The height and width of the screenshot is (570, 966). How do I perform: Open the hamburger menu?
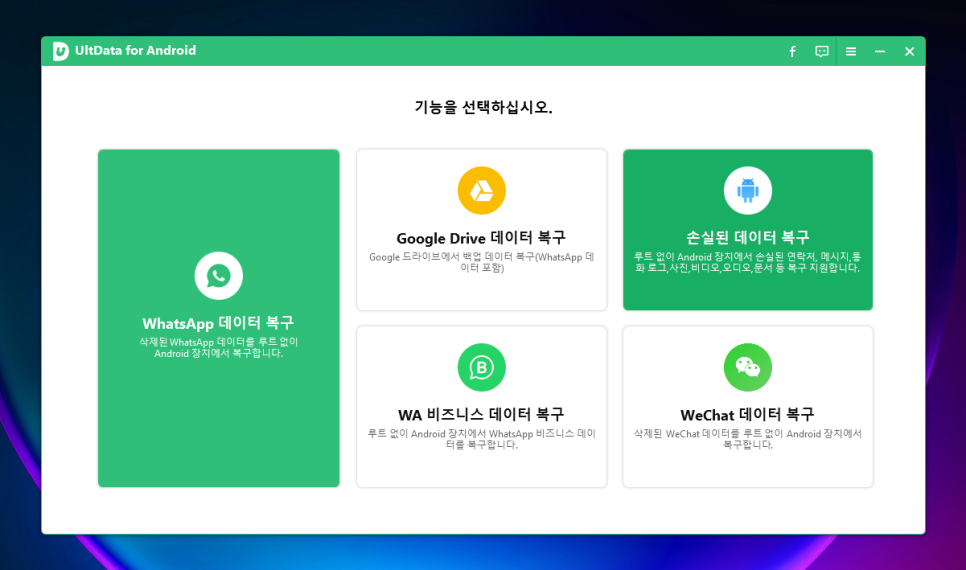pos(851,52)
